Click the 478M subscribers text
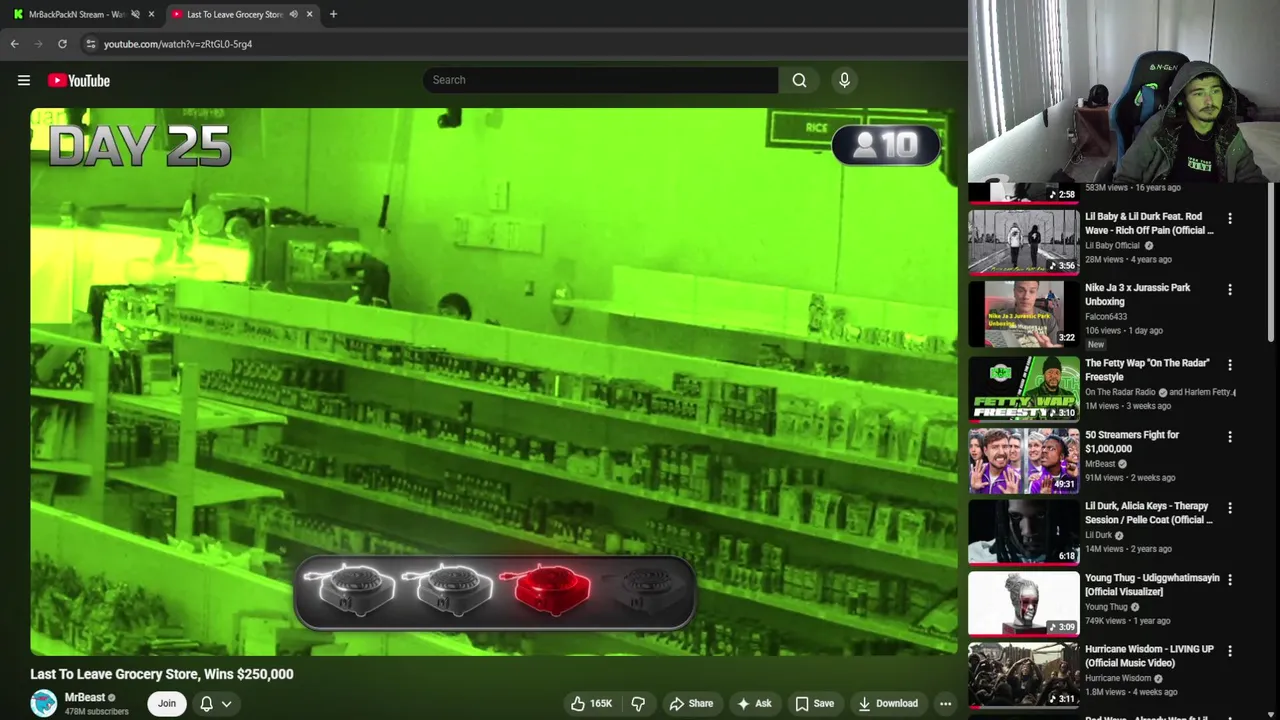Screen dimensions: 1280x720 (x=97, y=712)
